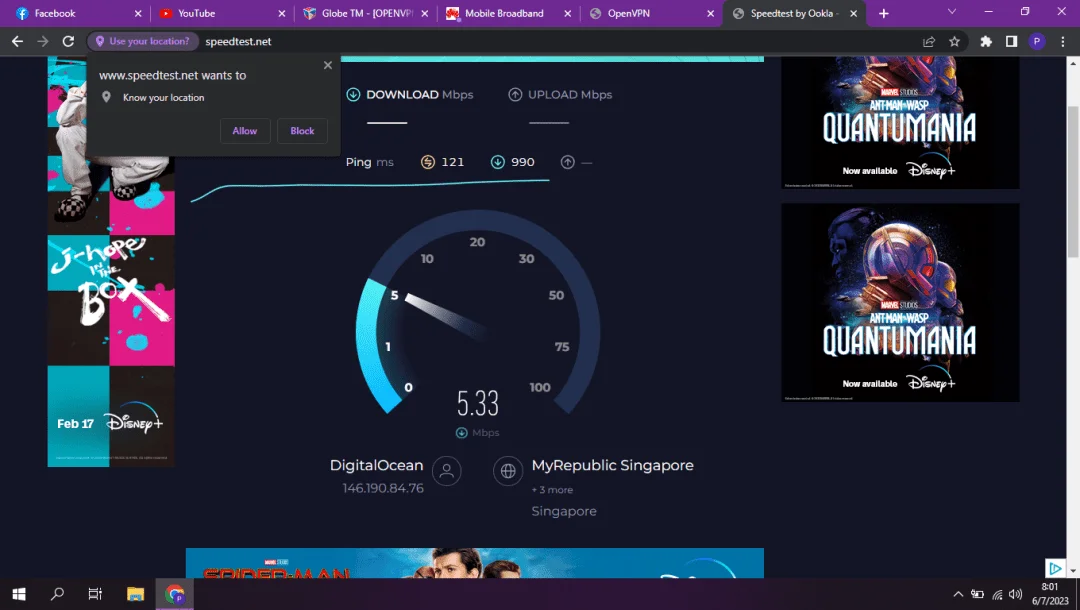
Task: Click the idle ping latency icon showing 121
Action: [x=428, y=162]
